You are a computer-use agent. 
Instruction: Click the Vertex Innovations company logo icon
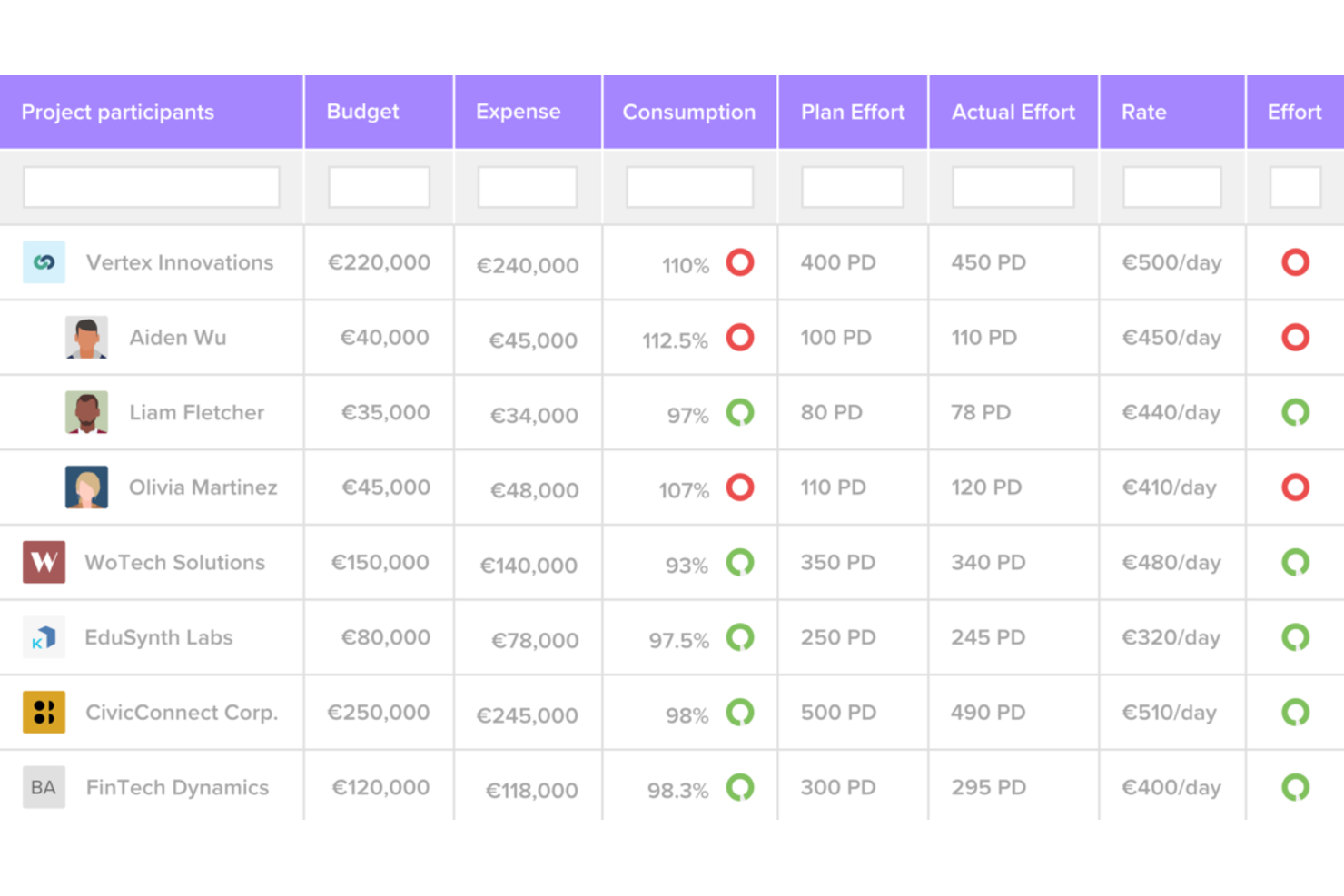click(x=44, y=262)
